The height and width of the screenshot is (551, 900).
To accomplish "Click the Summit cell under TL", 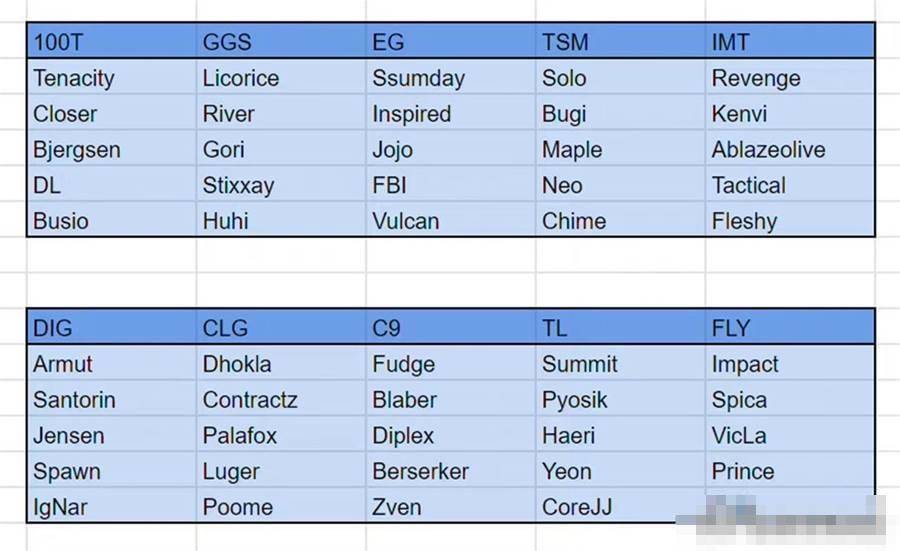I will pos(620,363).
